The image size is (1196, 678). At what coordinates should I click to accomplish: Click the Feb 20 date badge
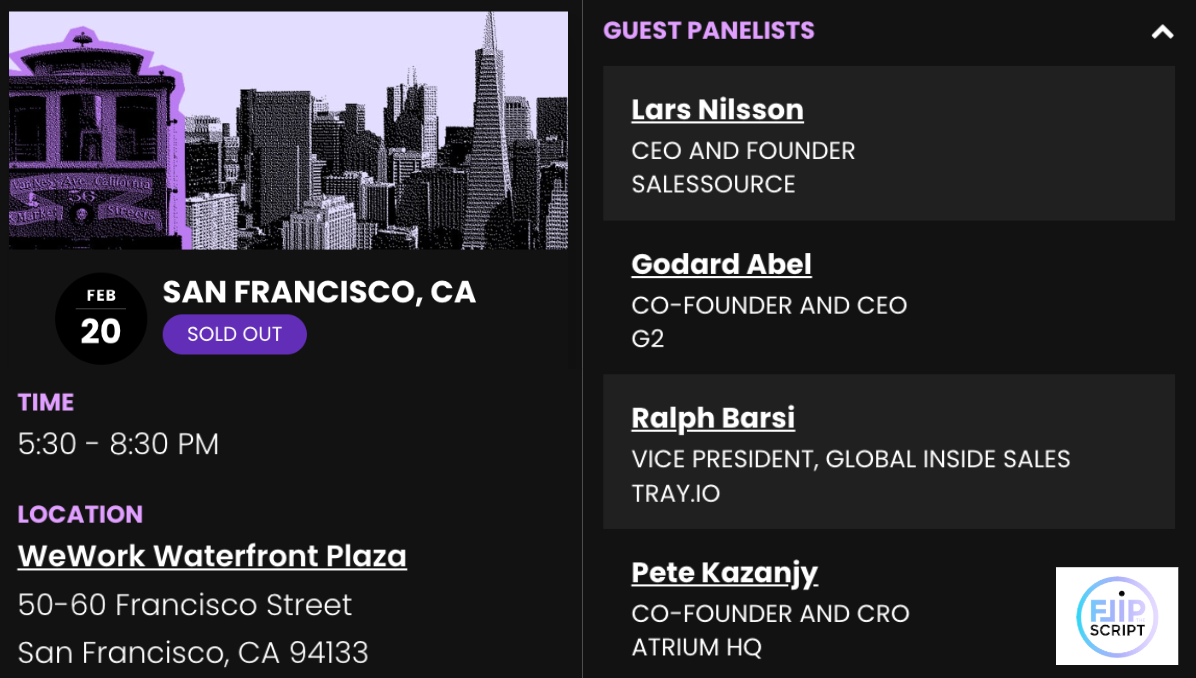[101, 319]
